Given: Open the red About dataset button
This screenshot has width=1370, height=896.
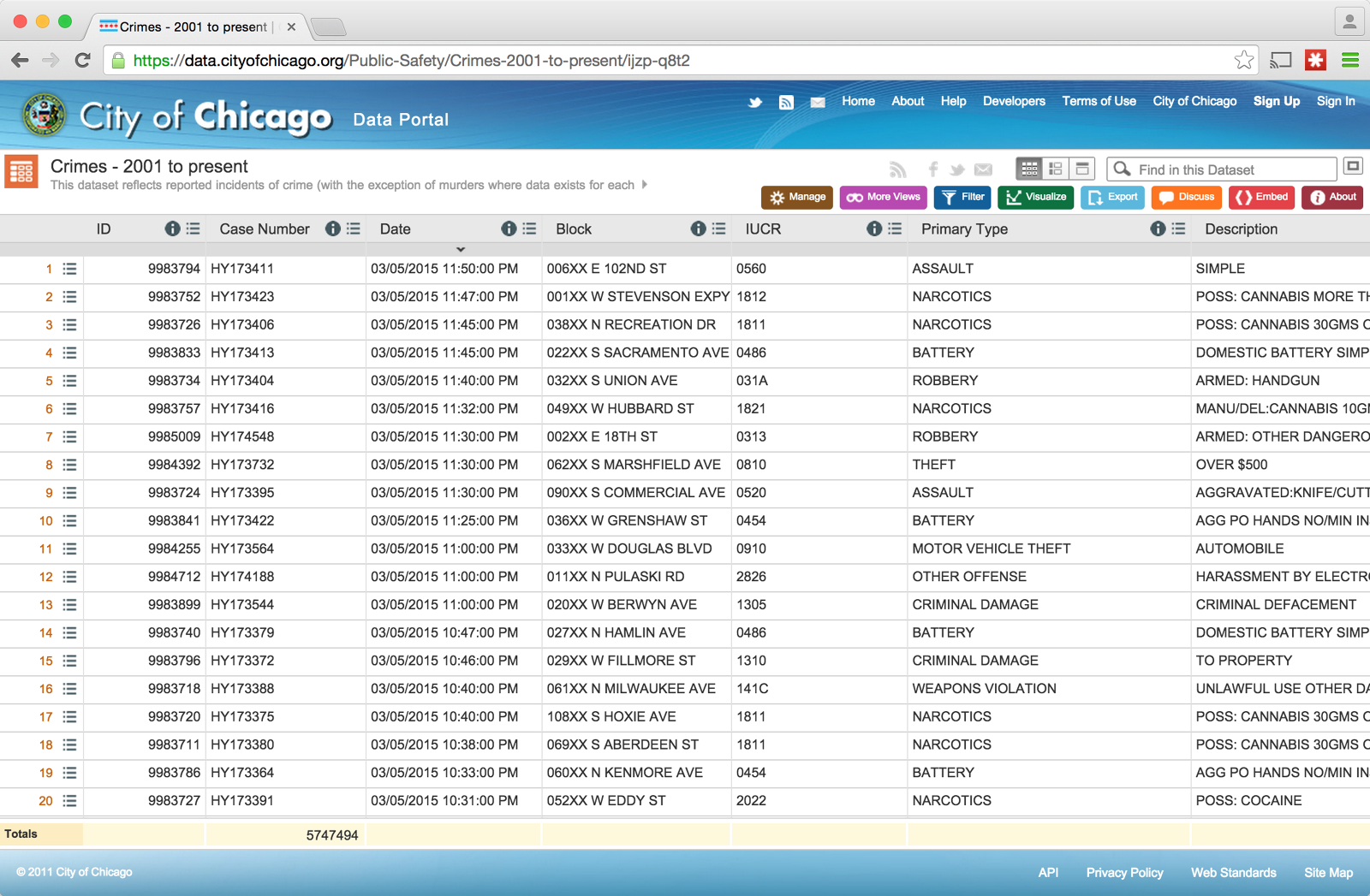Looking at the screenshot, I should [x=1333, y=198].
